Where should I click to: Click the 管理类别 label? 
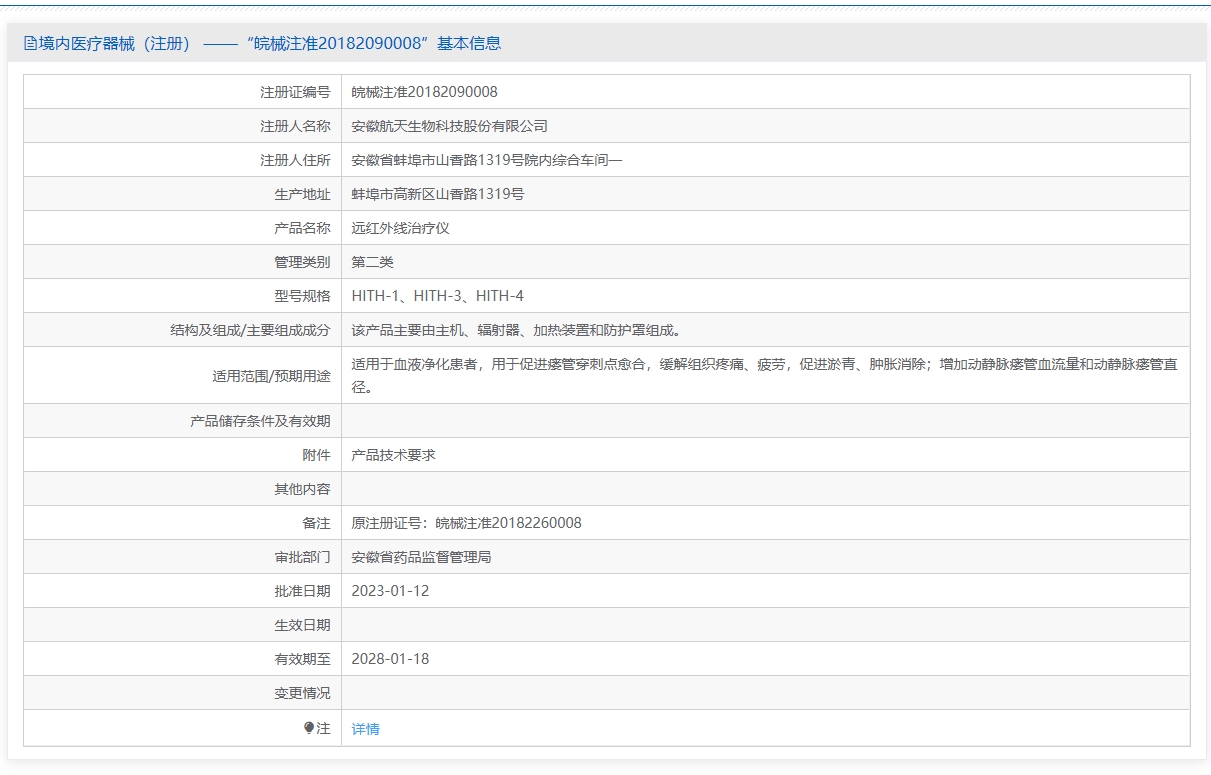point(302,262)
